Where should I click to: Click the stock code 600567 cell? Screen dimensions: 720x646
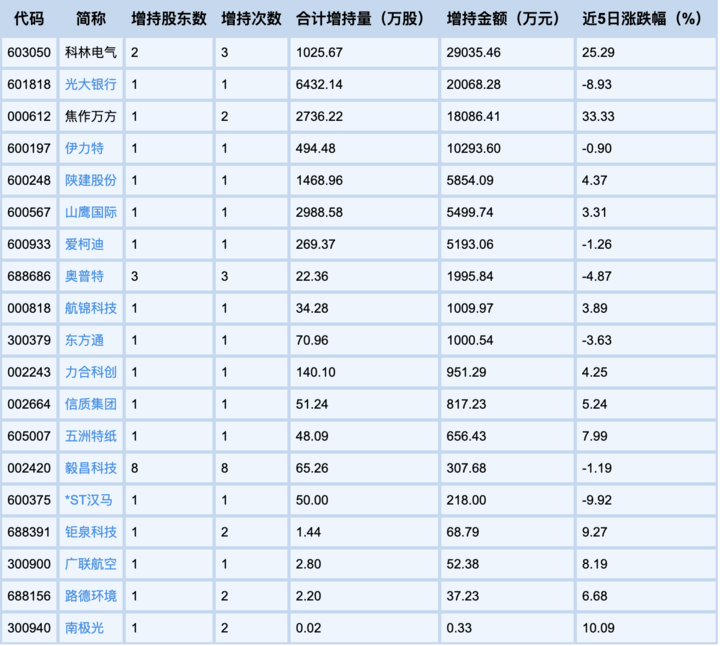coord(29,212)
